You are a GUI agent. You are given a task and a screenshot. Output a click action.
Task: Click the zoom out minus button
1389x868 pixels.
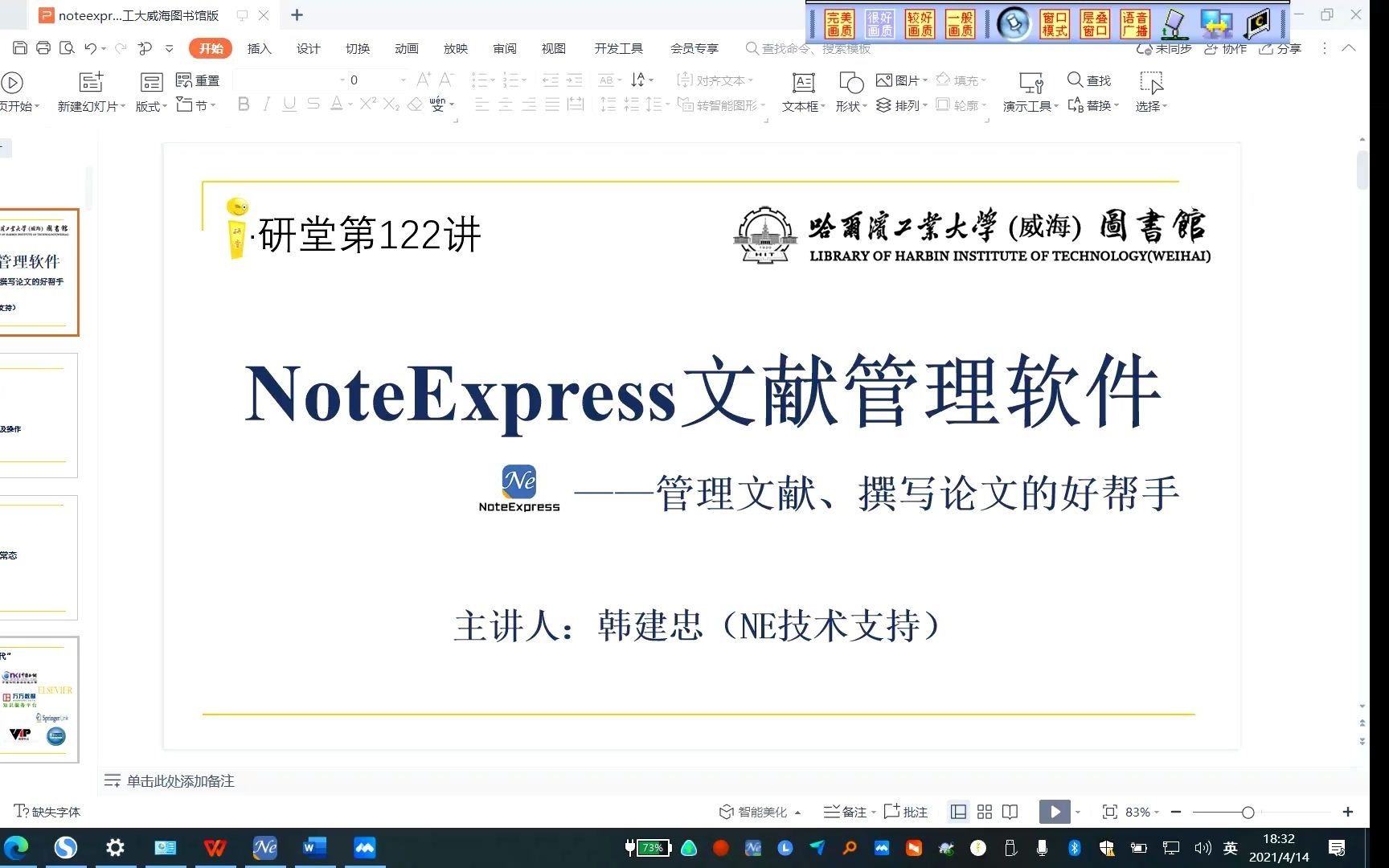click(1176, 812)
